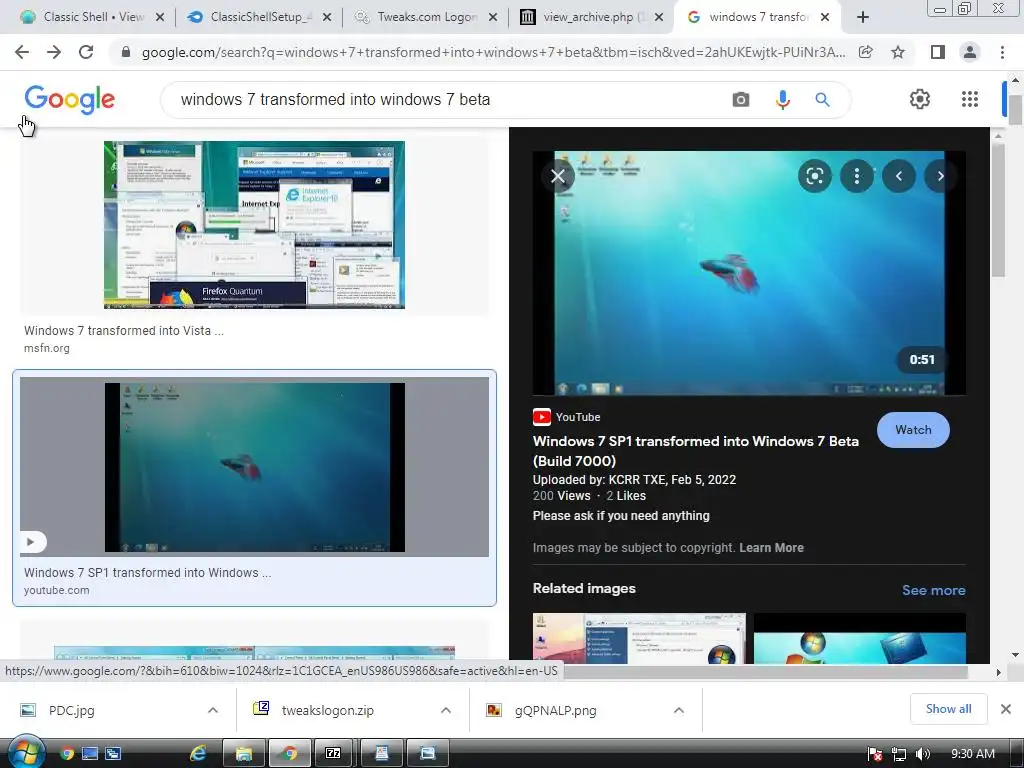Click the taskbar clock showing 9:30 AM
1024x768 pixels.
coord(972,754)
